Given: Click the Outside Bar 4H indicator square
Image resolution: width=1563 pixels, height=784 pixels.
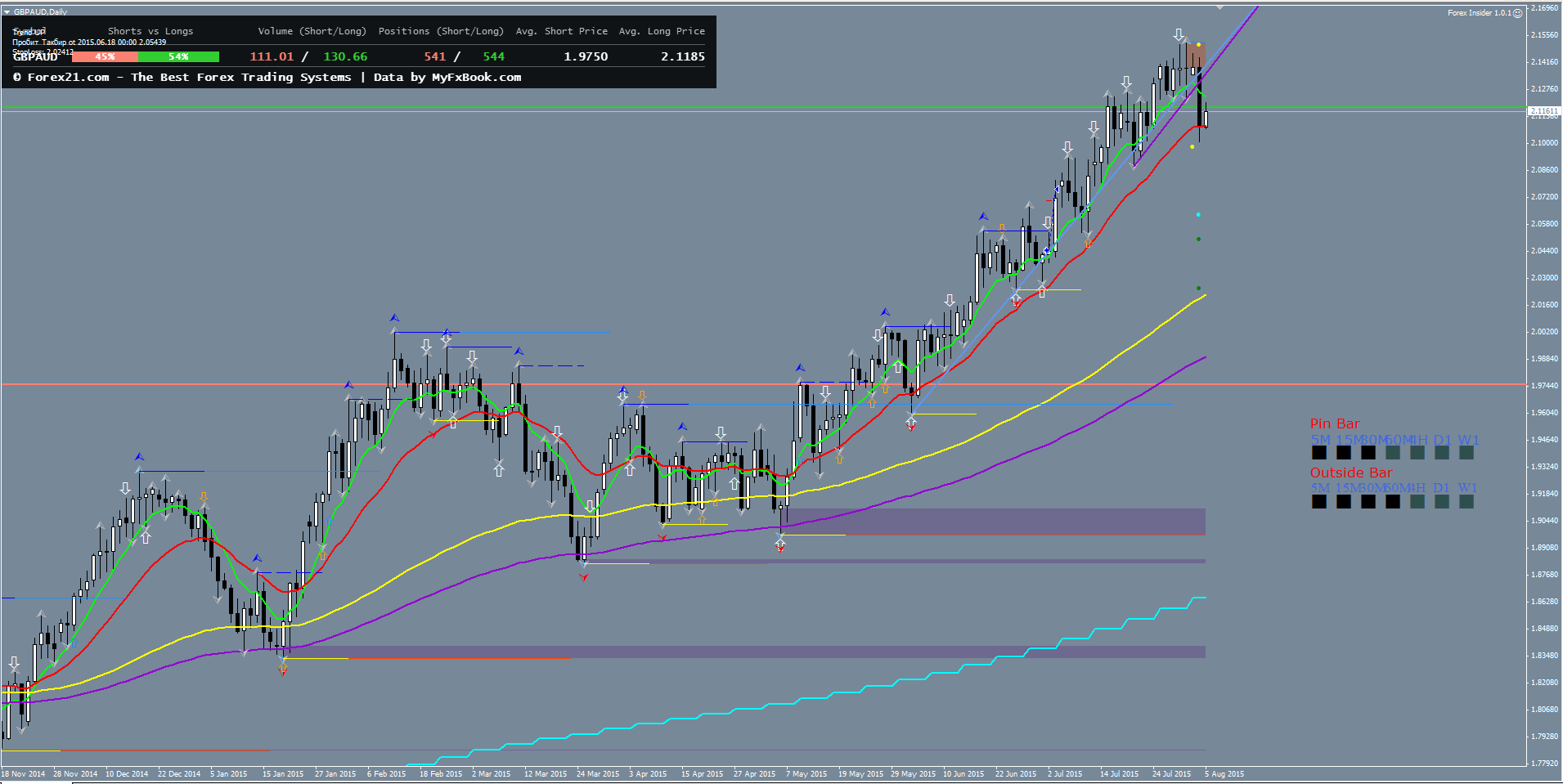Looking at the screenshot, I should click(1417, 501).
